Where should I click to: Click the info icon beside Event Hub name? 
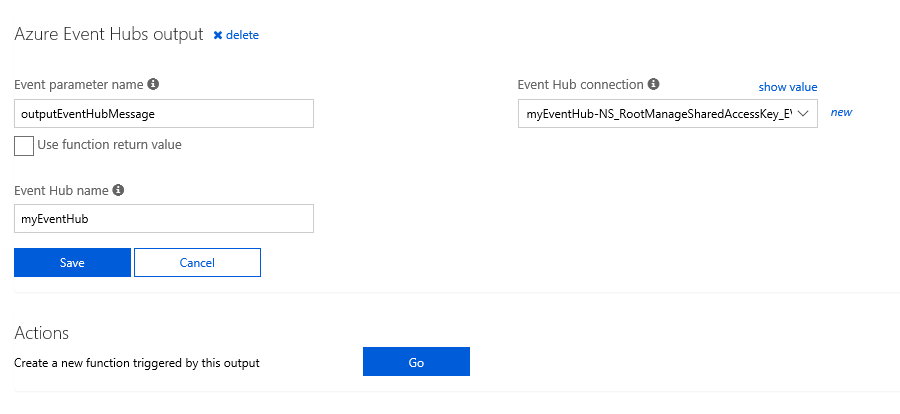(x=118, y=190)
